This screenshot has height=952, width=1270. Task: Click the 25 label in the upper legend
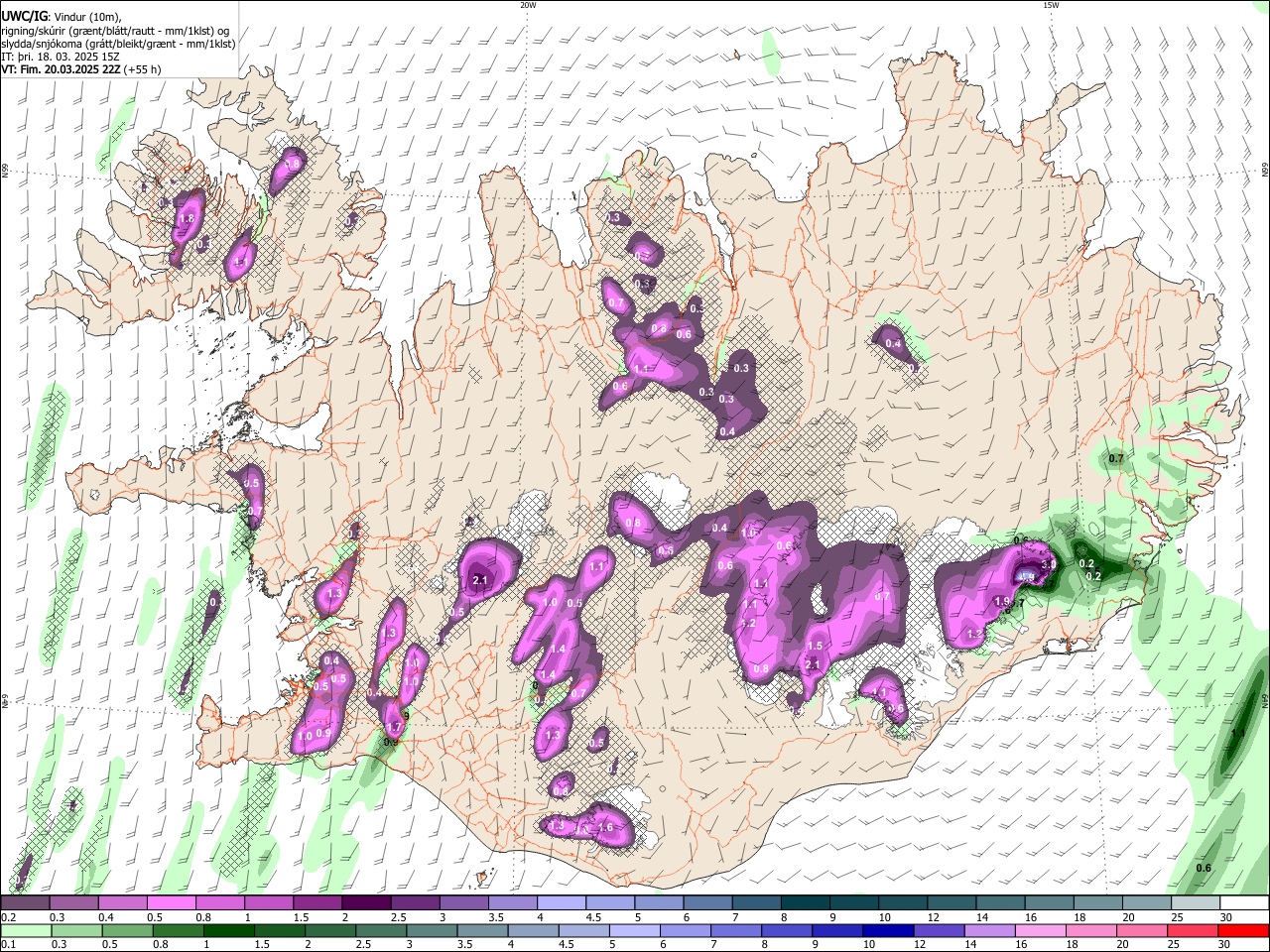[1177, 917]
